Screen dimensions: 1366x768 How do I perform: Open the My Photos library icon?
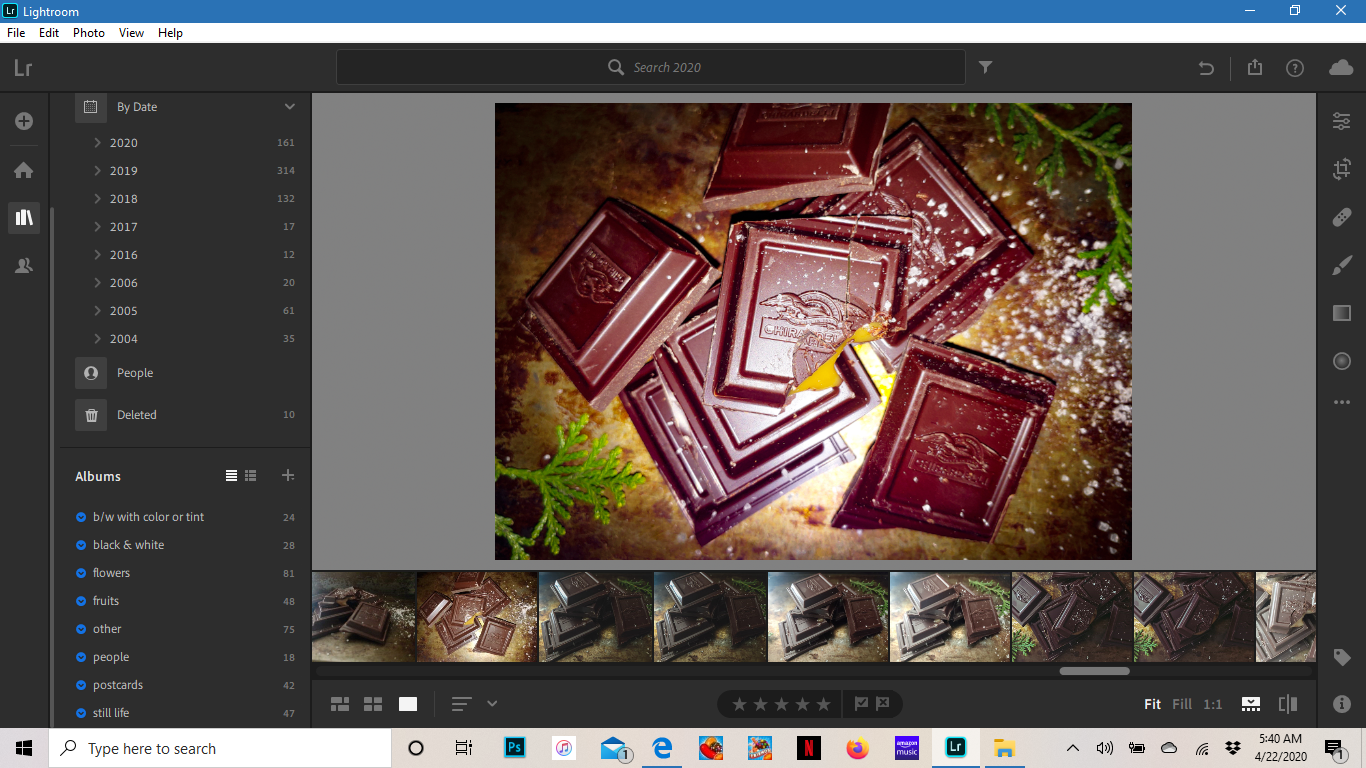tap(24, 217)
